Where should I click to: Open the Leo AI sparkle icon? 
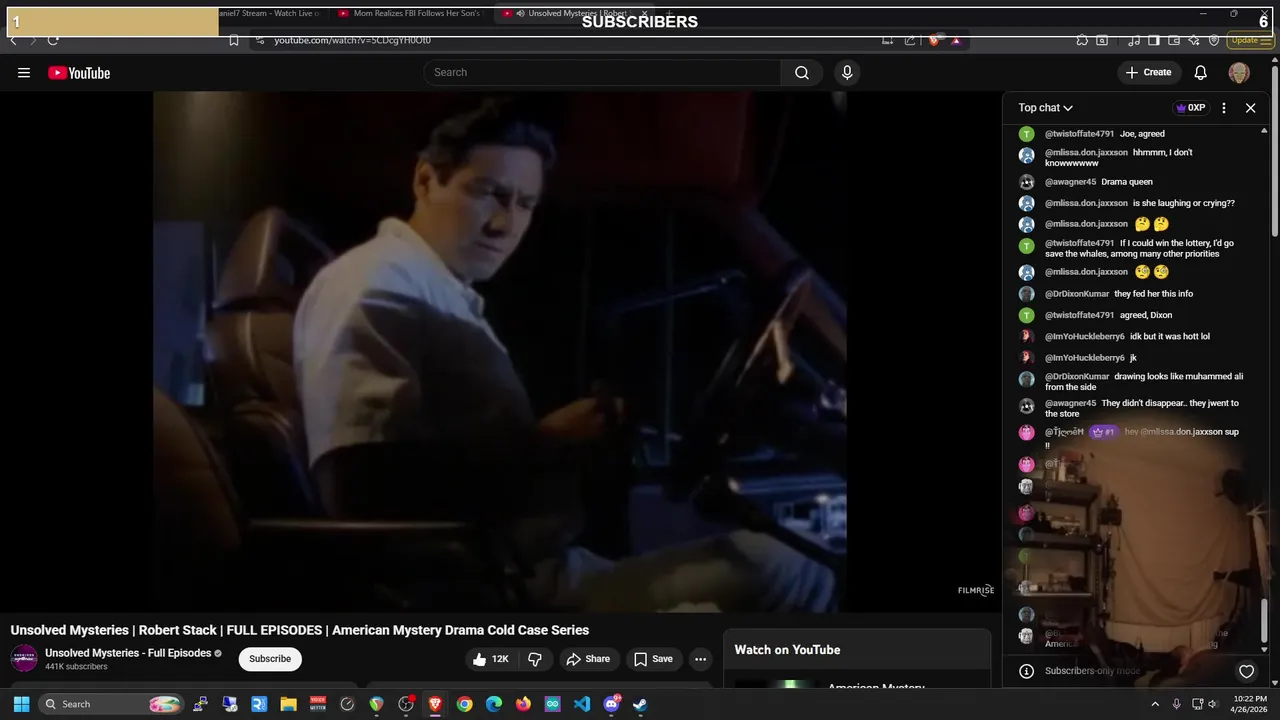1195,40
